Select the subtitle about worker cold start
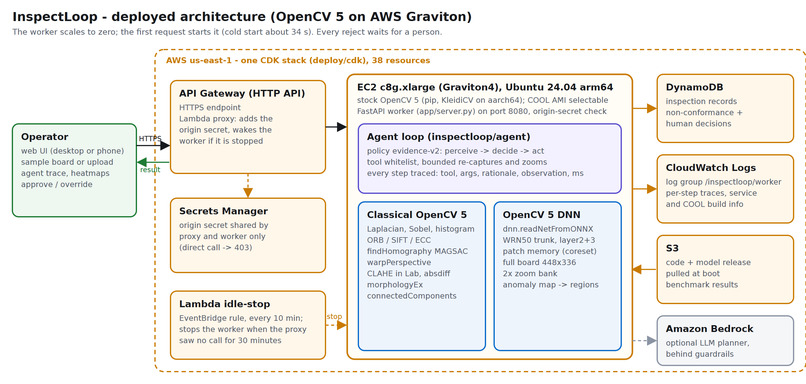Image resolution: width=806 pixels, height=384 pixels. point(227,32)
